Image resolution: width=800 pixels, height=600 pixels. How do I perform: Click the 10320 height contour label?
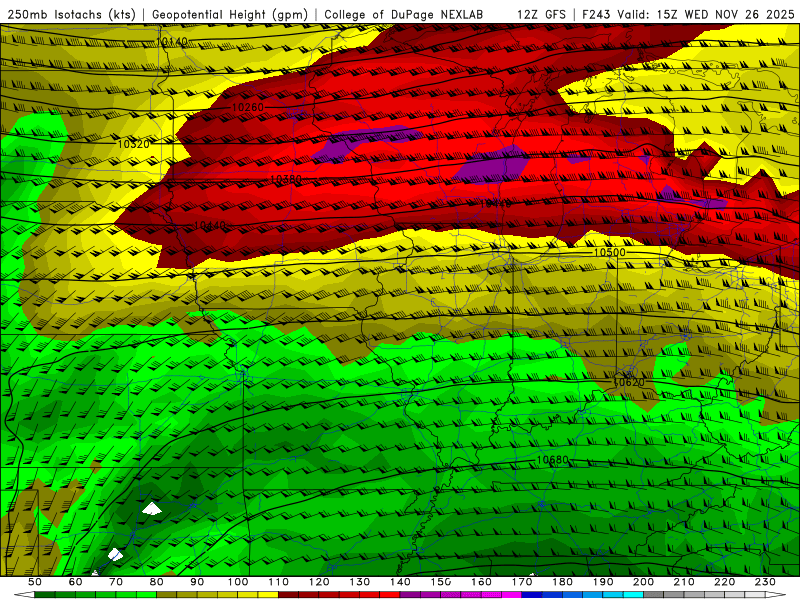click(x=134, y=144)
